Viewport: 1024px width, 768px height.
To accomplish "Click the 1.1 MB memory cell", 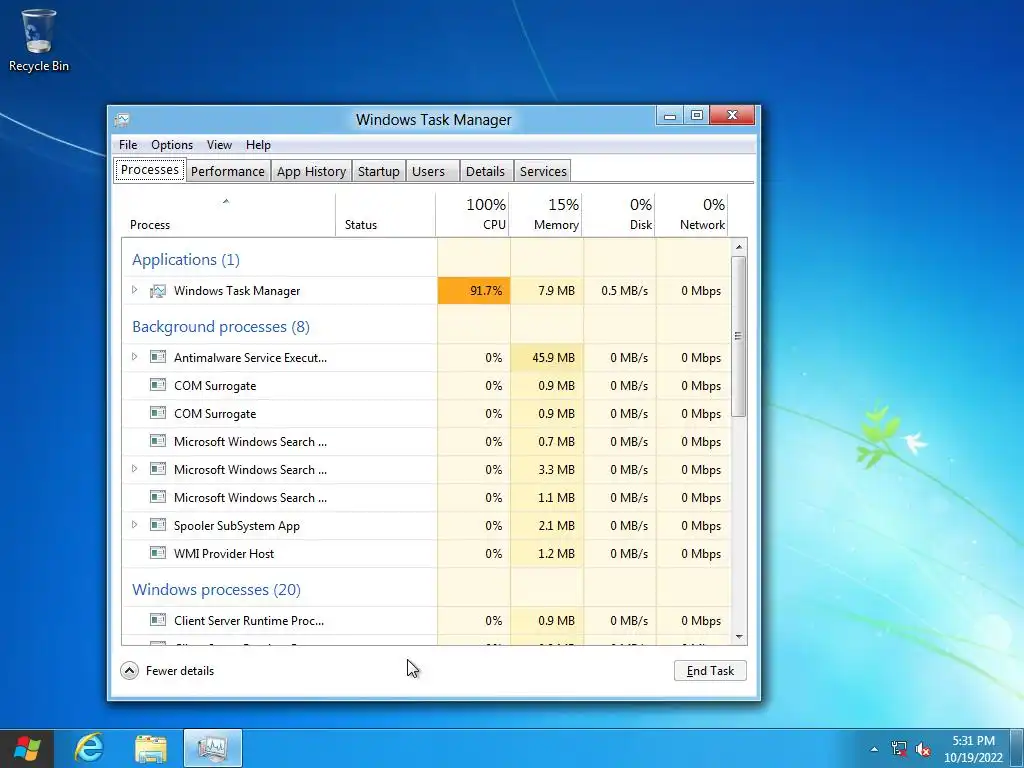I will pyautogui.click(x=547, y=498).
